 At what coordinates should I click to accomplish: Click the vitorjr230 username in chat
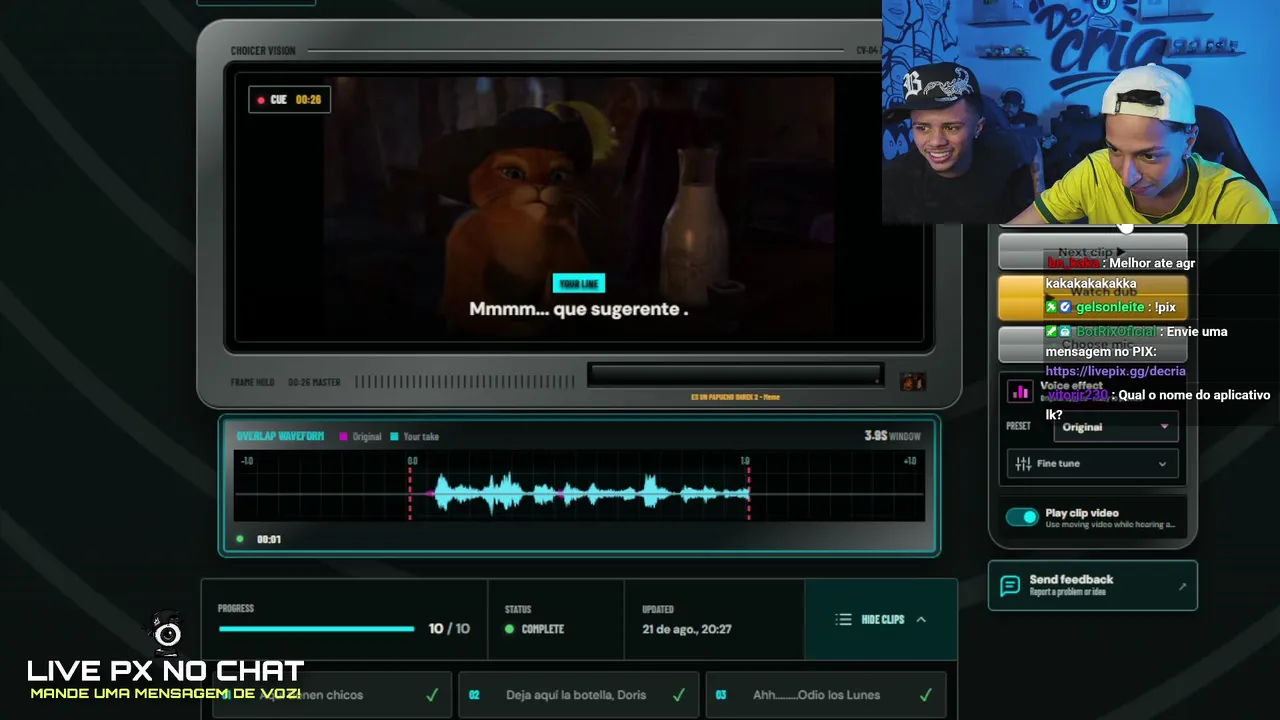(1078, 395)
